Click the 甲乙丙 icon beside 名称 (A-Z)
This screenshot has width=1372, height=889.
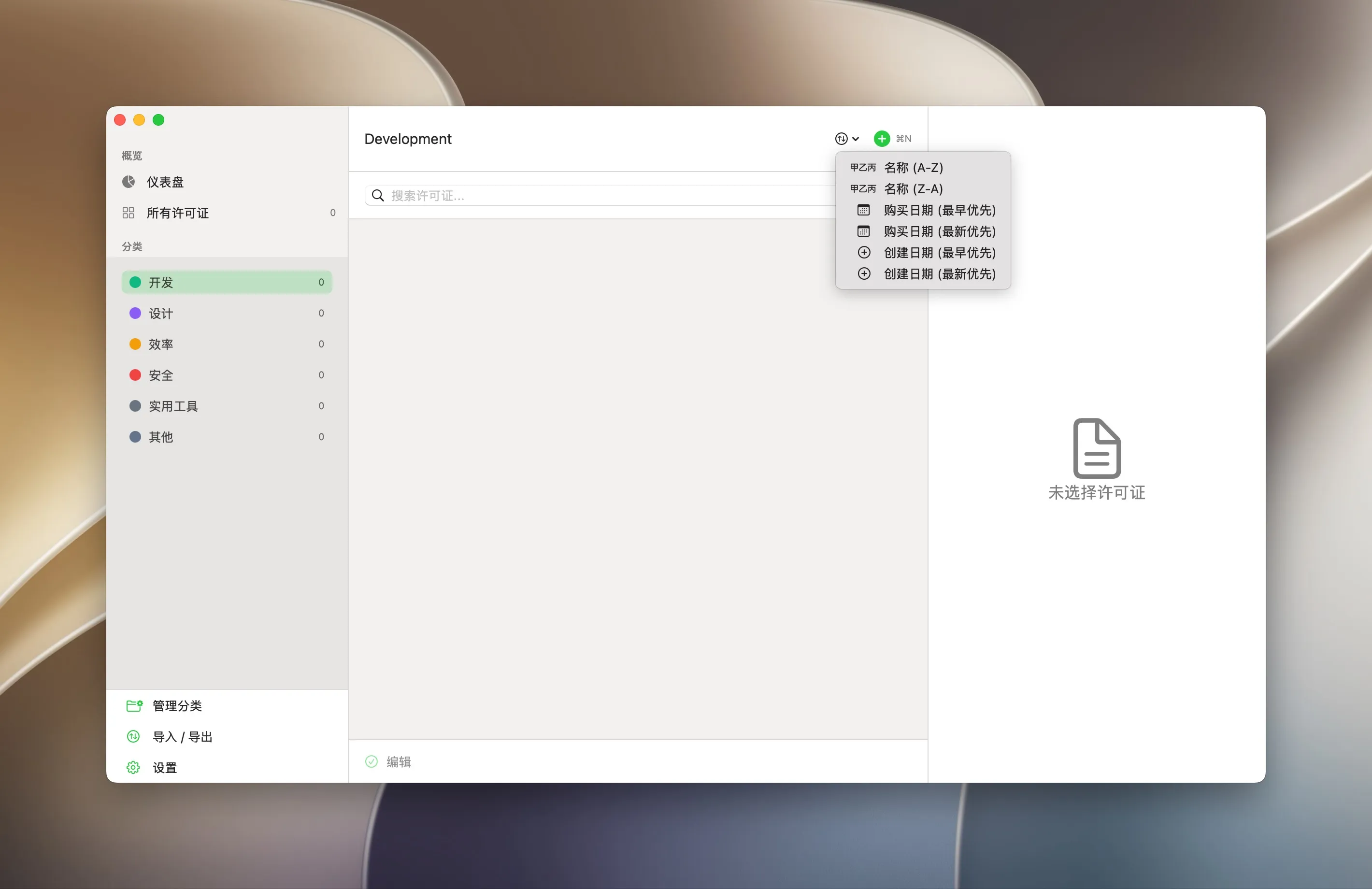(x=862, y=167)
